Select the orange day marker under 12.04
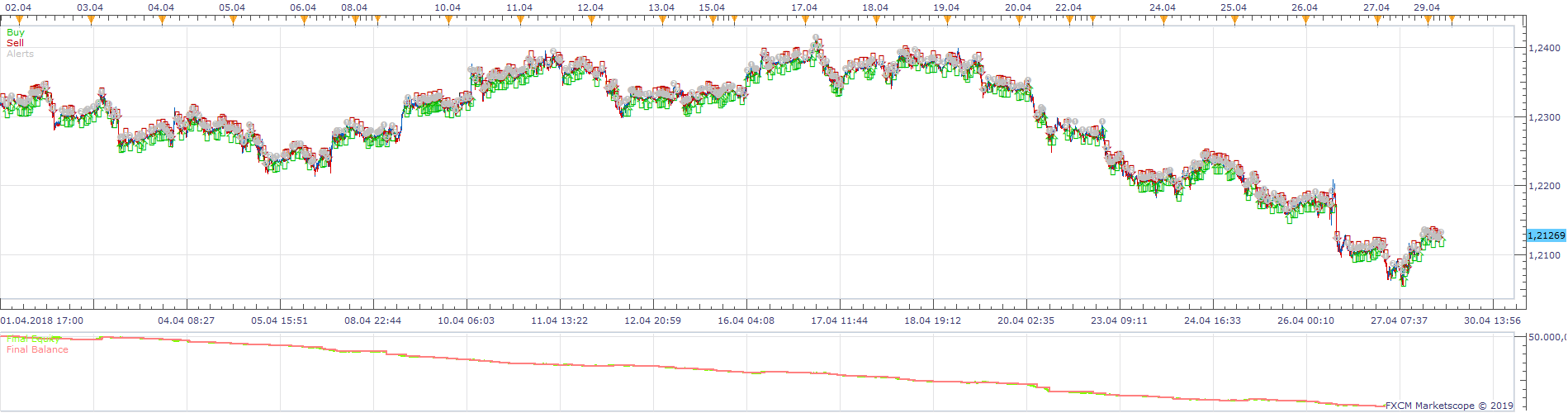 591,21
